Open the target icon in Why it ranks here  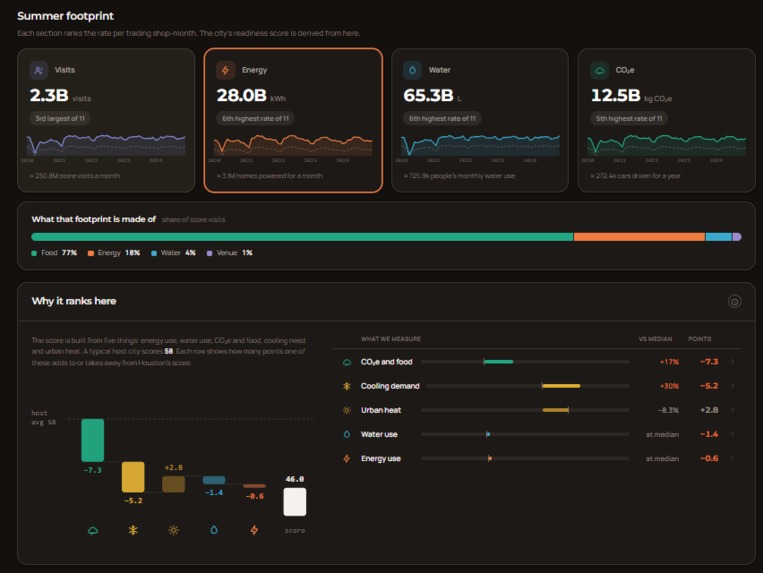coord(734,302)
